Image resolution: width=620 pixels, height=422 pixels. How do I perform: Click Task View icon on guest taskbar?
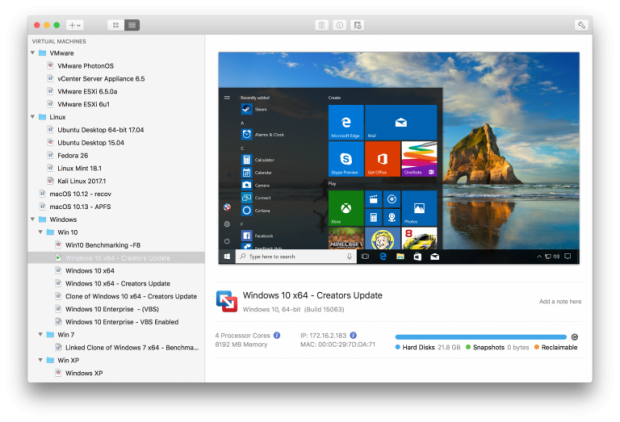[365, 257]
